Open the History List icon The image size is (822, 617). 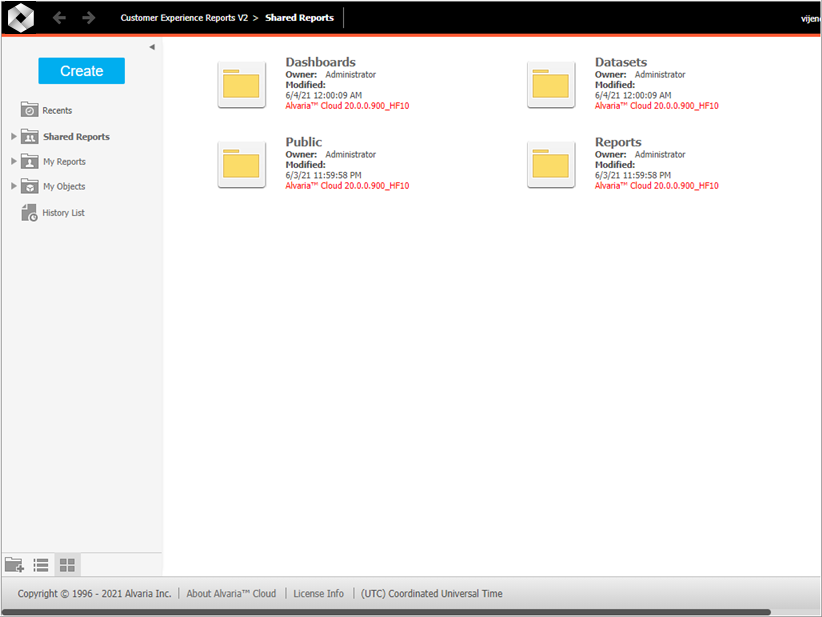(30, 212)
